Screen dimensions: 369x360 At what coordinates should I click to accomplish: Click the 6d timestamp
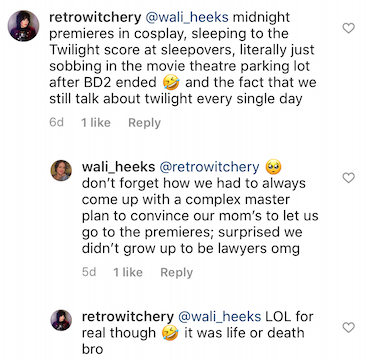tap(56, 123)
